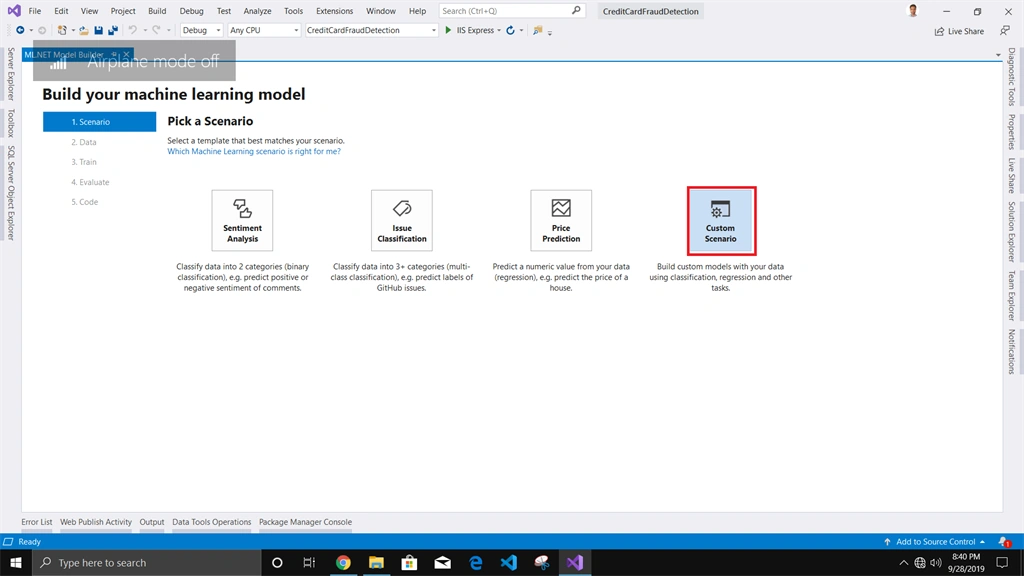
Task: Select the Sentiment Analysis scenario tile
Action: pyautogui.click(x=242, y=221)
